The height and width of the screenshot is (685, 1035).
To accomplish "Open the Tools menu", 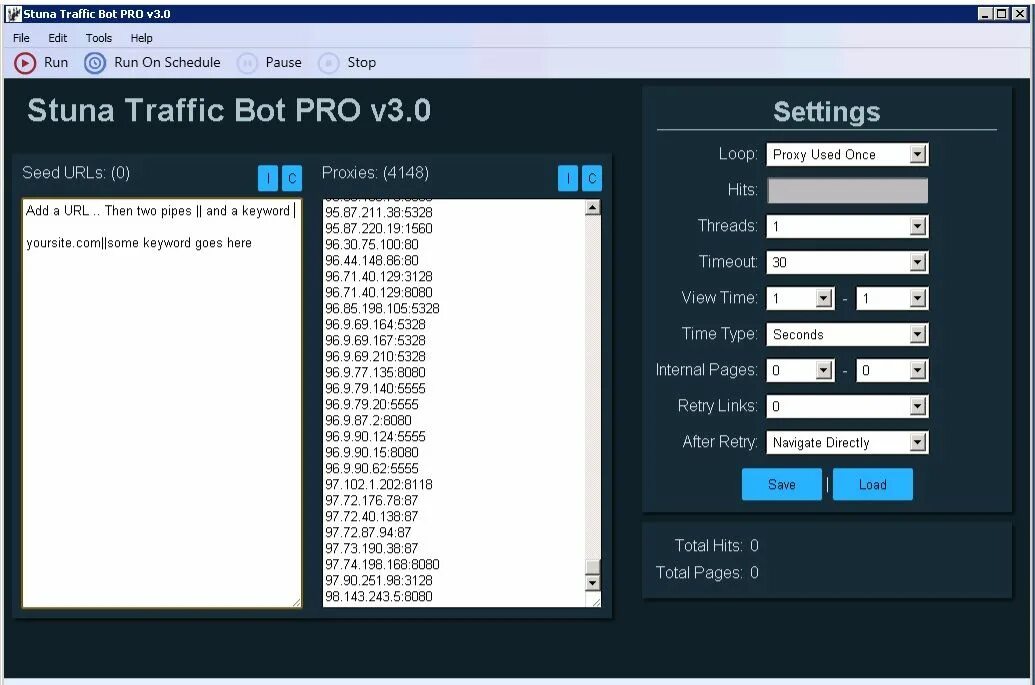I will point(99,38).
